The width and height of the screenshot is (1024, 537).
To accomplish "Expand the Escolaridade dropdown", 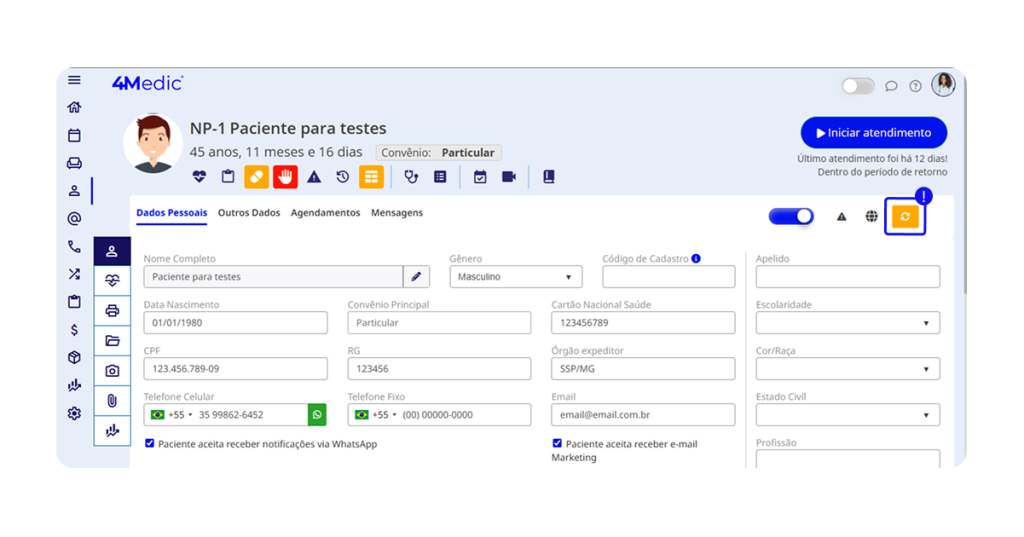I will click(x=847, y=323).
